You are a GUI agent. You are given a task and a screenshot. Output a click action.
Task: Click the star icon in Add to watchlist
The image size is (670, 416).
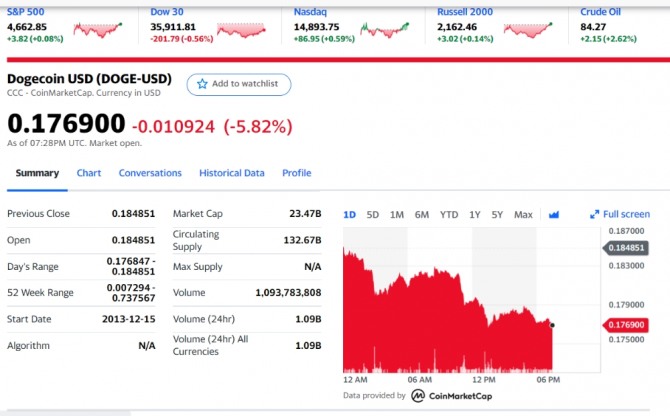tap(202, 84)
